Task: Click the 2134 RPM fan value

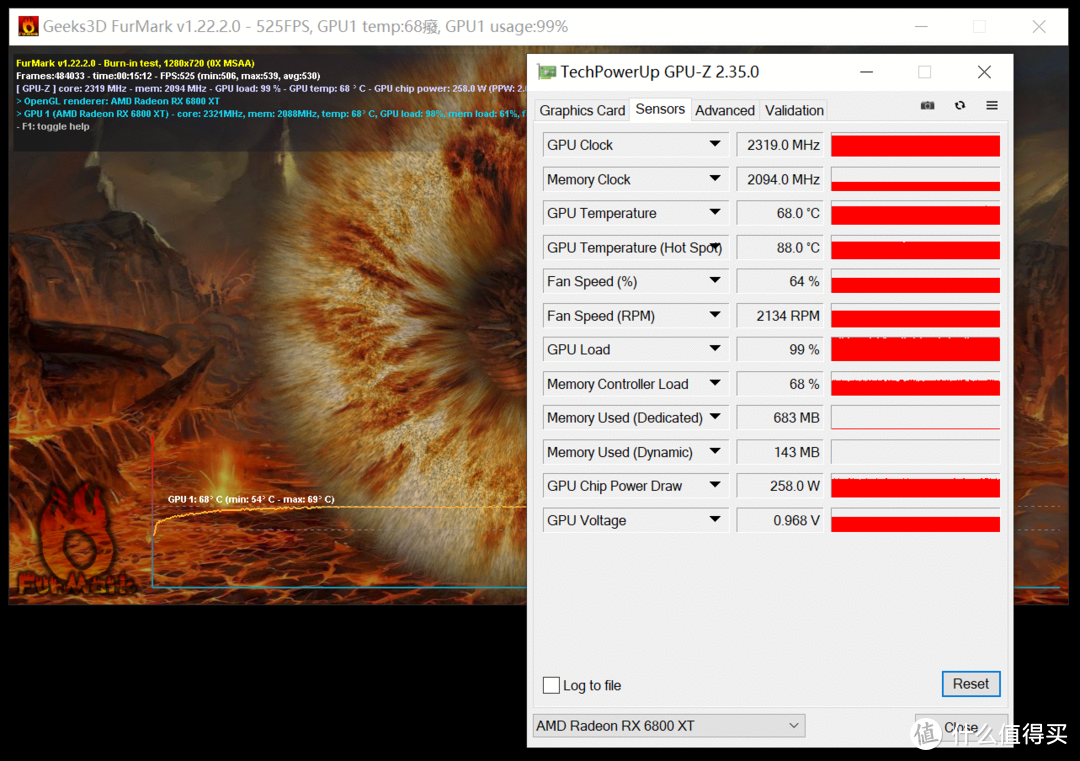Action: point(780,315)
